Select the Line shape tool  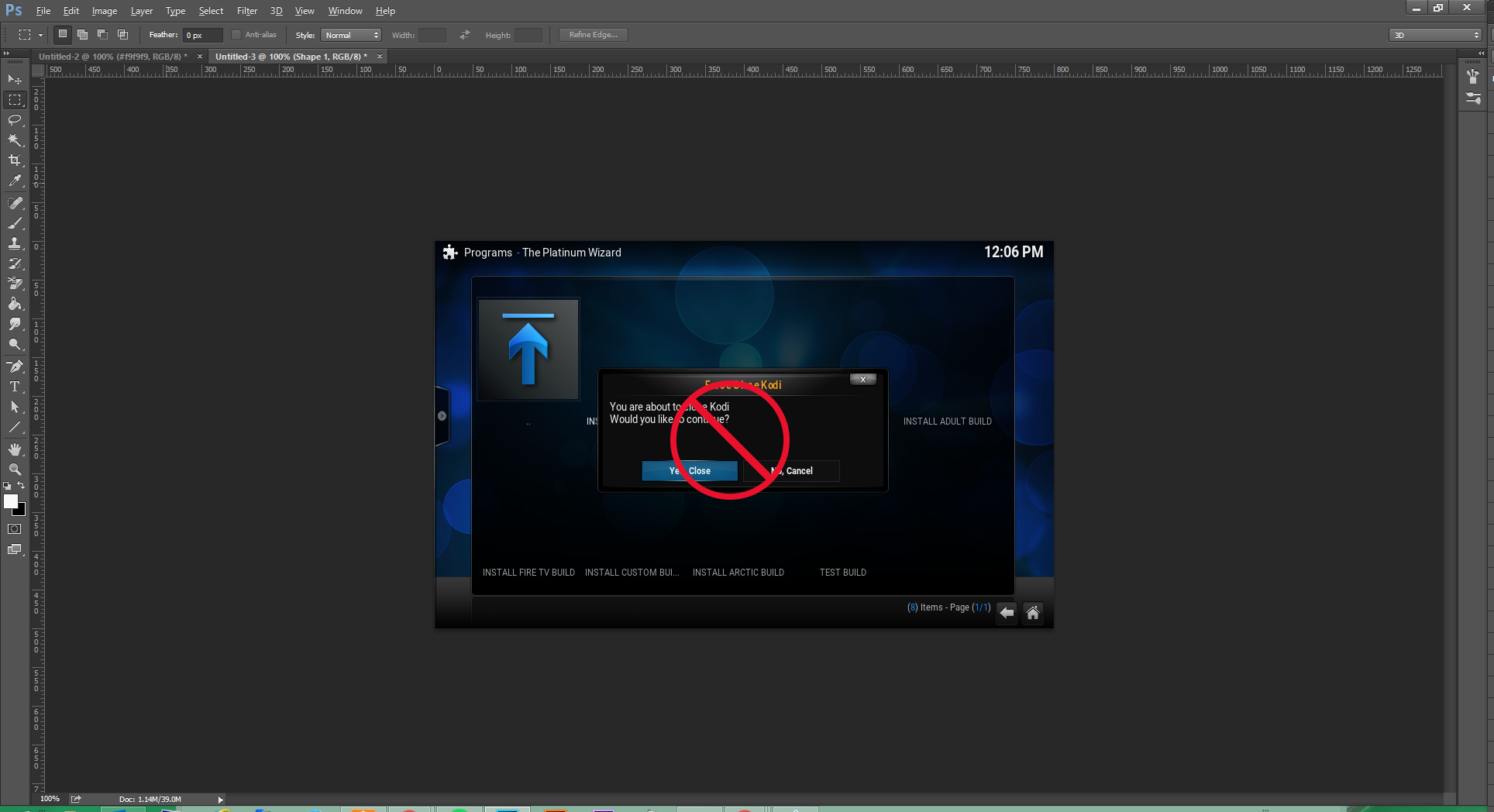tap(15, 427)
